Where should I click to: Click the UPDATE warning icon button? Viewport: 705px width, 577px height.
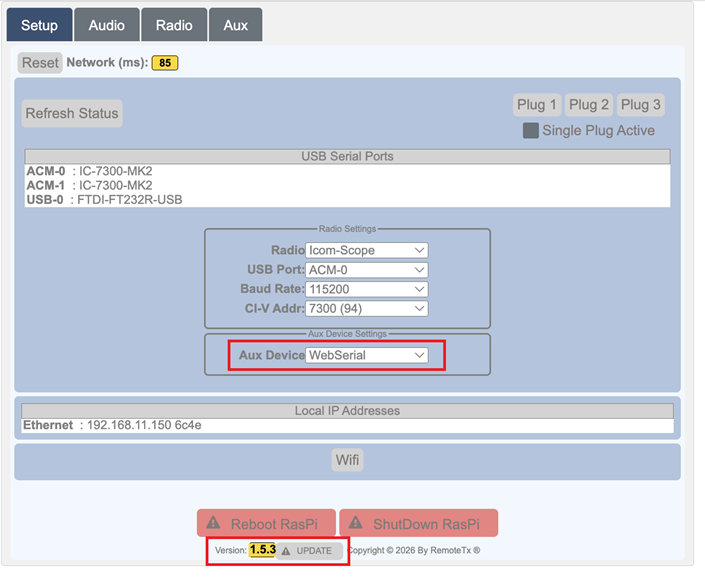(286, 551)
